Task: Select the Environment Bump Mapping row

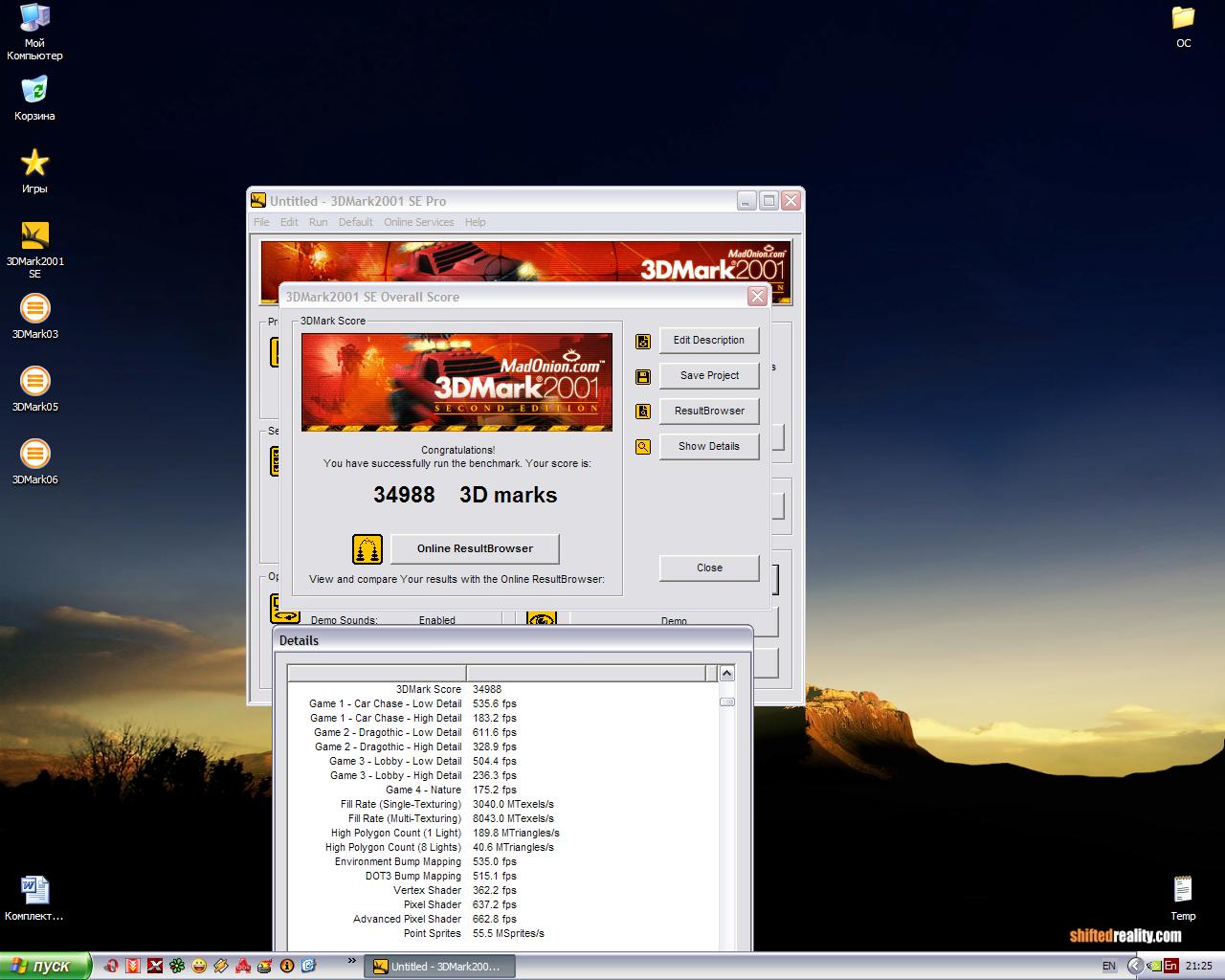Action: tap(502, 862)
